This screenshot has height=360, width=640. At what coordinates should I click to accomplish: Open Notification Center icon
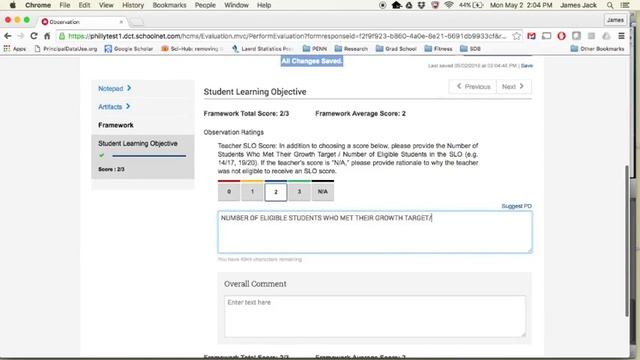pos(625,5)
